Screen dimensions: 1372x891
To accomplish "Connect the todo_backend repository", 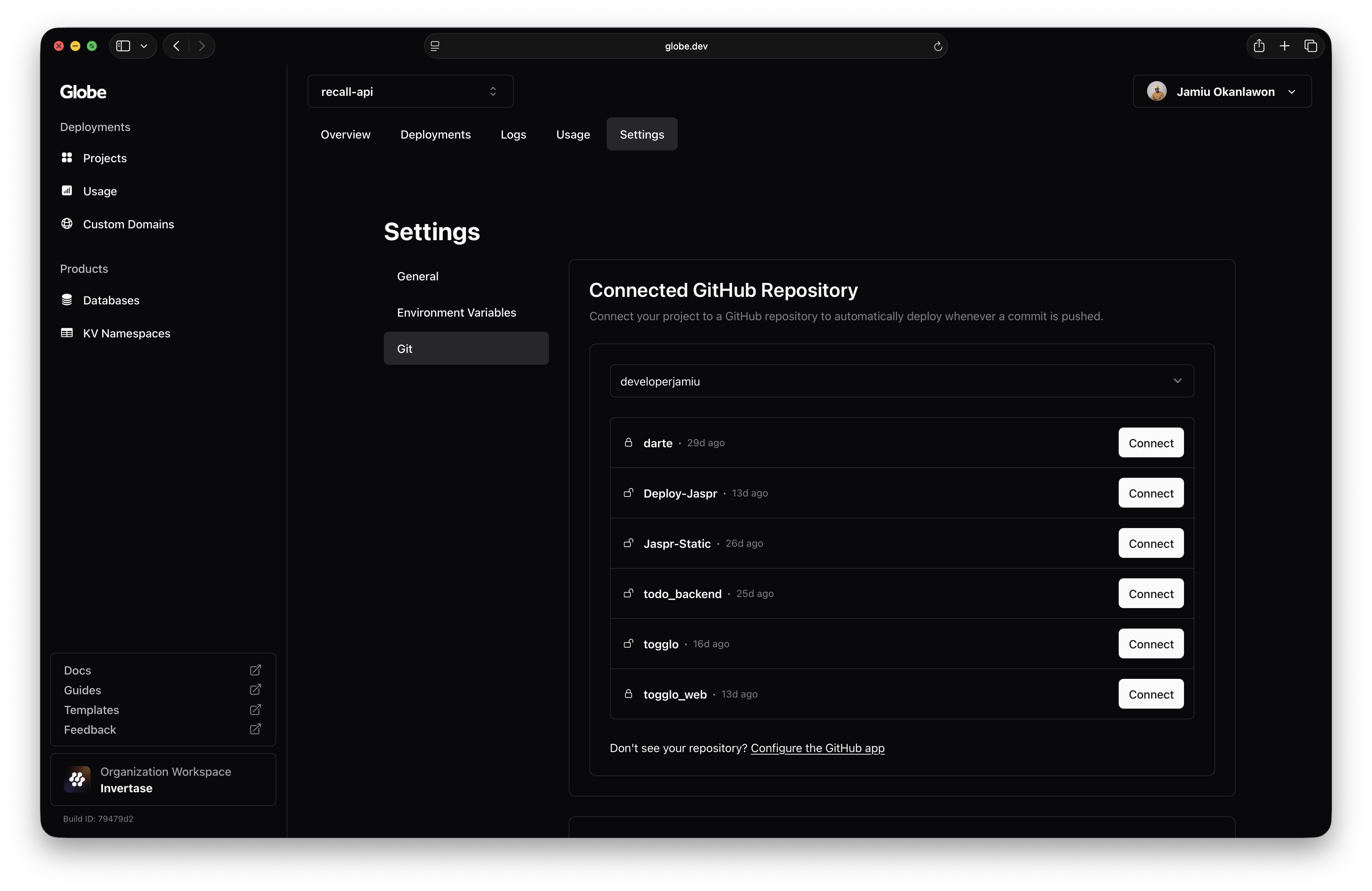I will click(1150, 594).
